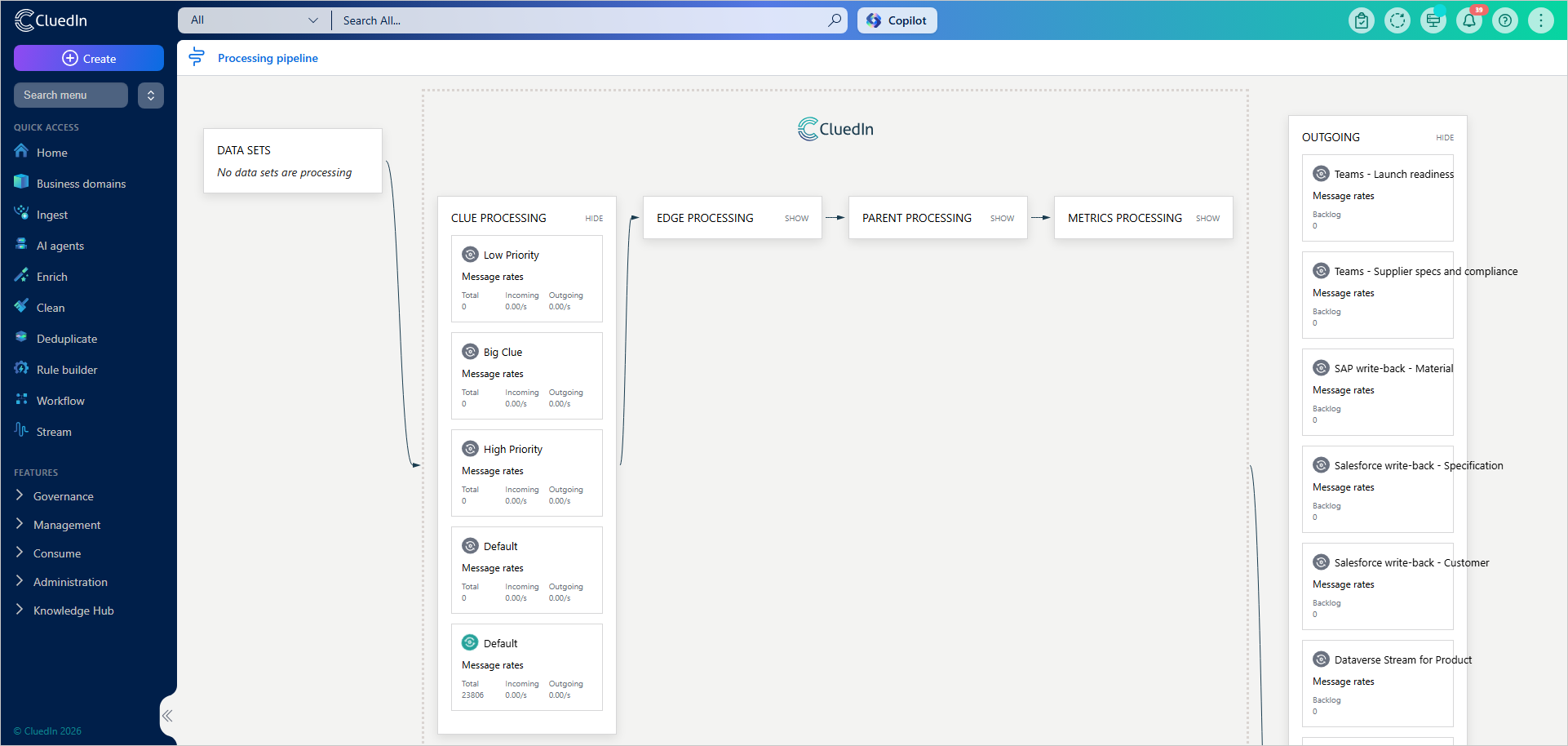Show the Edge Processing panel
1568x746 pixels.
point(796,219)
